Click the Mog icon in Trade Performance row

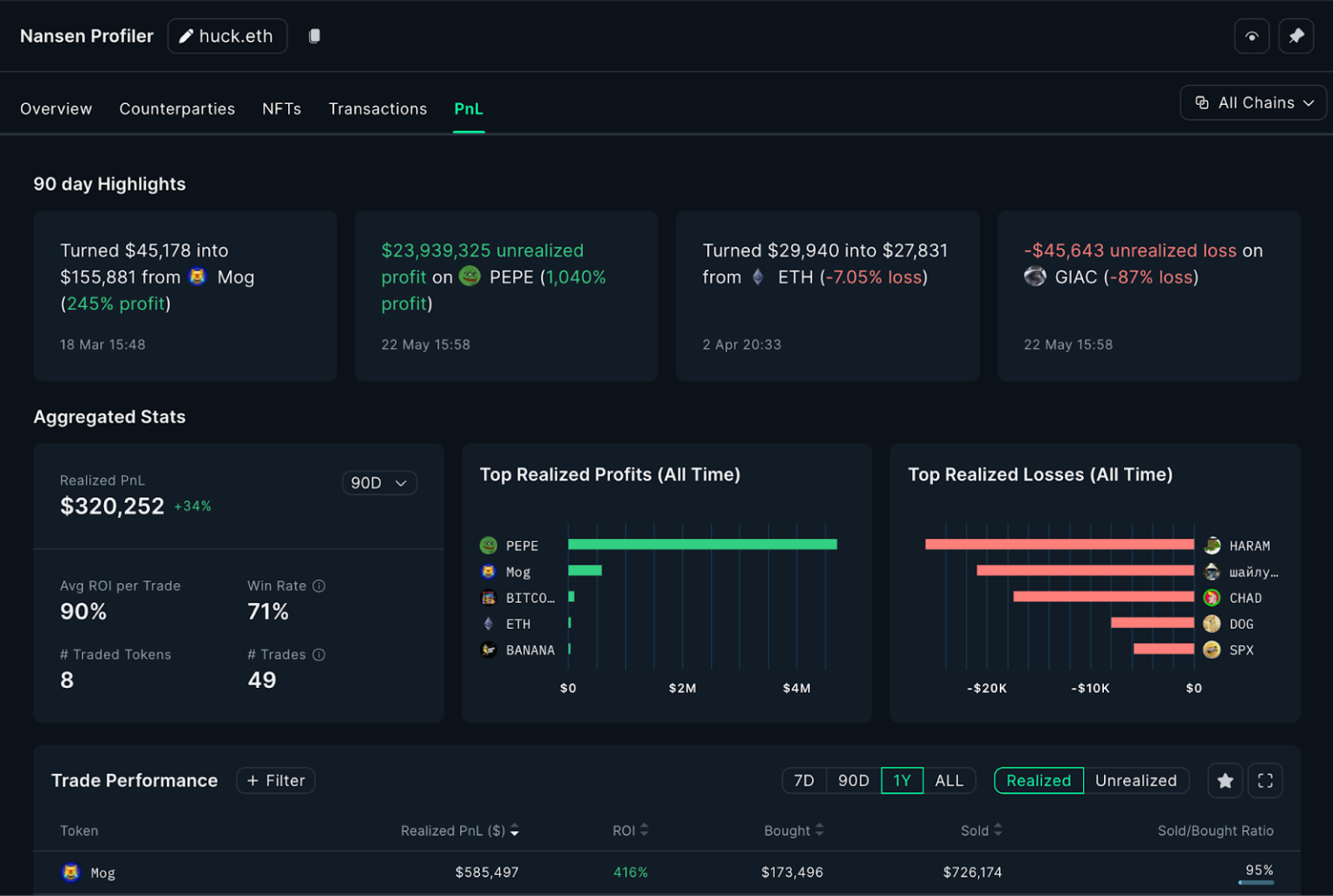71,873
